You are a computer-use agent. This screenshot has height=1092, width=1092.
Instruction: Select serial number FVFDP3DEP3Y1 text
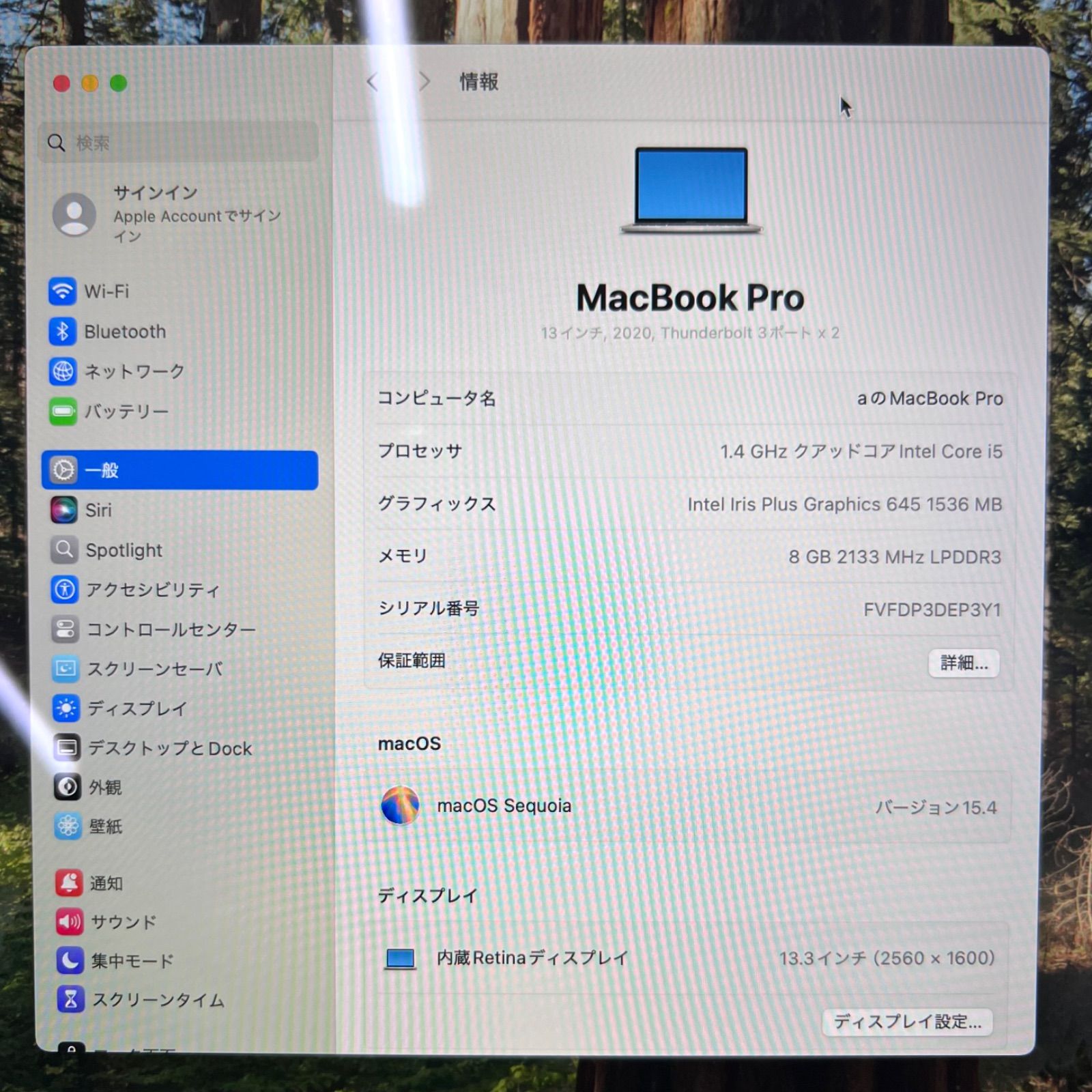click(932, 609)
